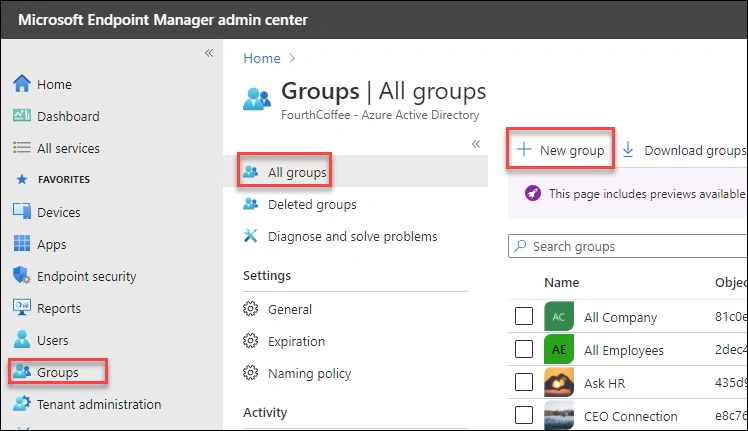Image resolution: width=748 pixels, height=431 pixels.
Task: Click the All Employees AE avatar
Action: (x=559, y=349)
